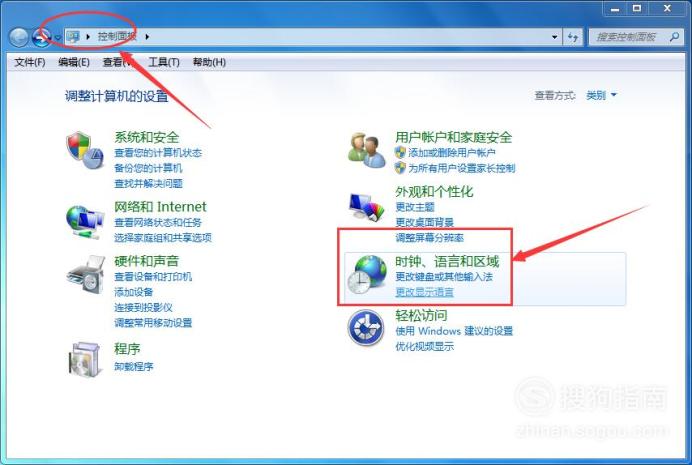
Task: Open the Ease of Access icon
Action: 366,328
